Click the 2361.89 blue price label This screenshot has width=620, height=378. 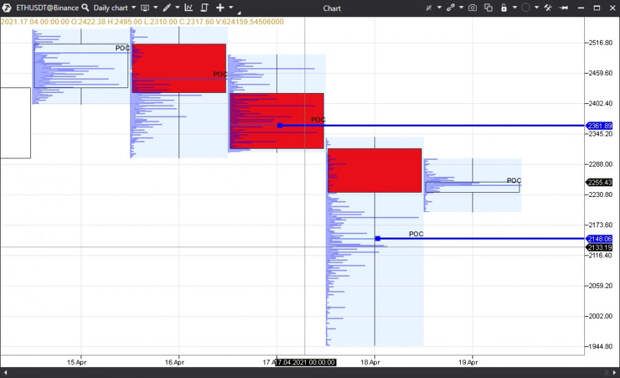(x=599, y=126)
